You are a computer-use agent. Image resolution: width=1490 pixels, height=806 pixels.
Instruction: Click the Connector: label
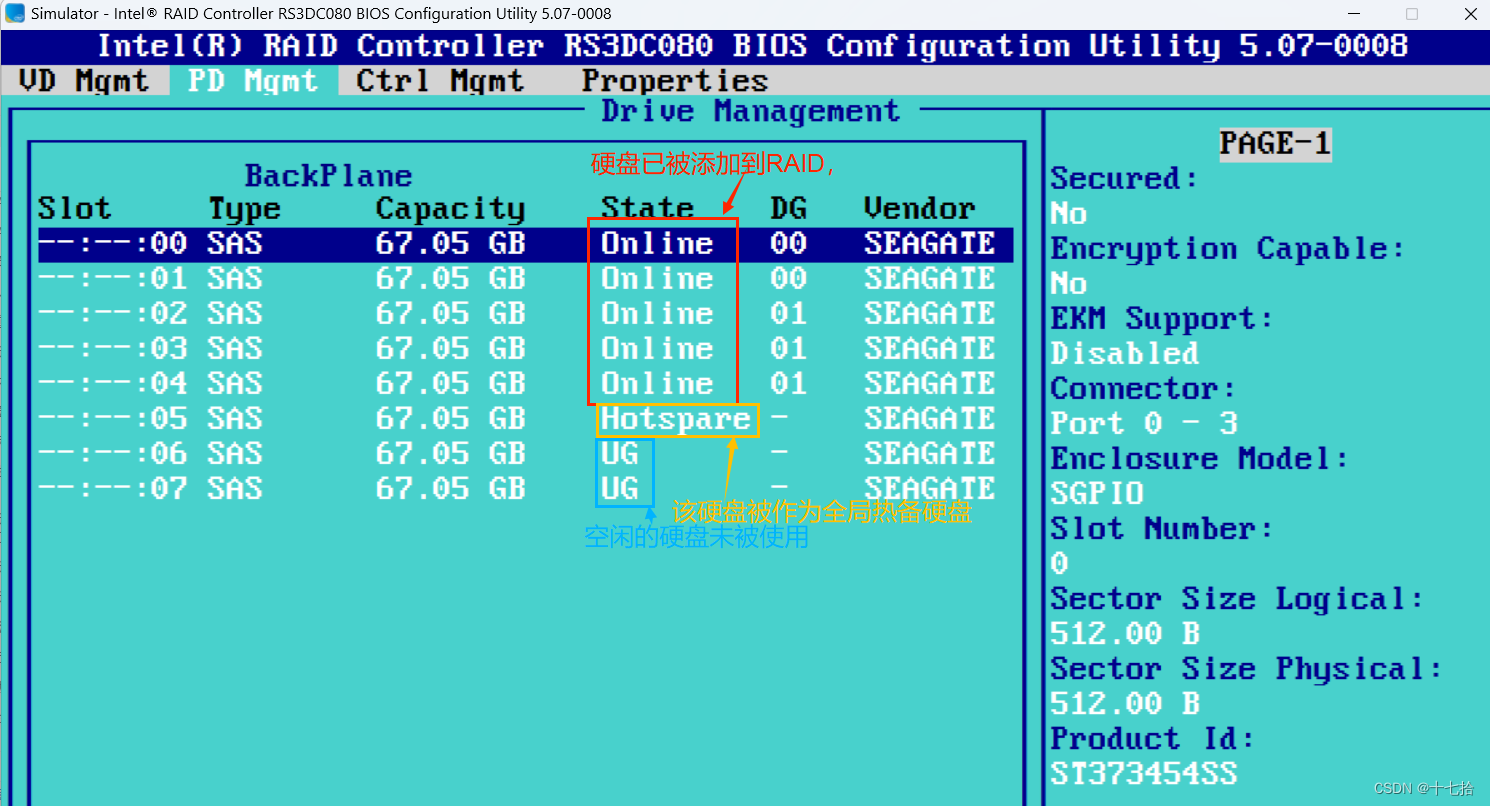pyautogui.click(x=1143, y=389)
